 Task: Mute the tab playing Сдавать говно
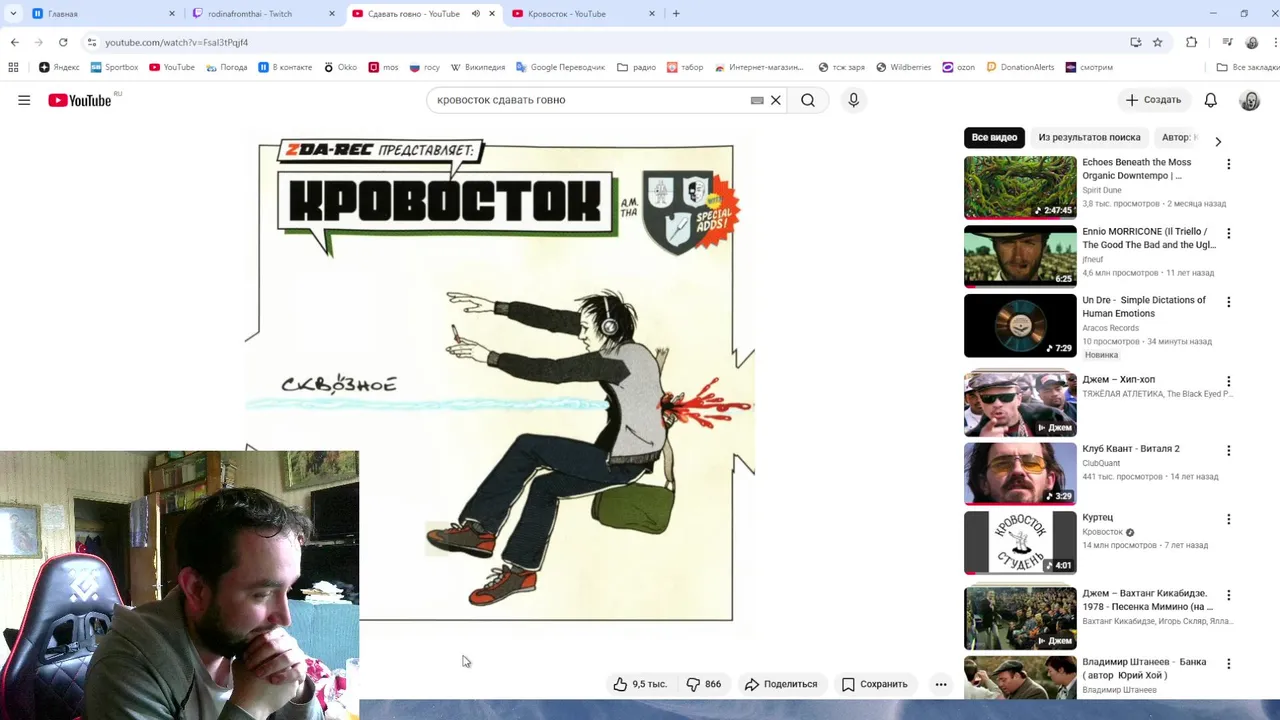[x=476, y=14]
